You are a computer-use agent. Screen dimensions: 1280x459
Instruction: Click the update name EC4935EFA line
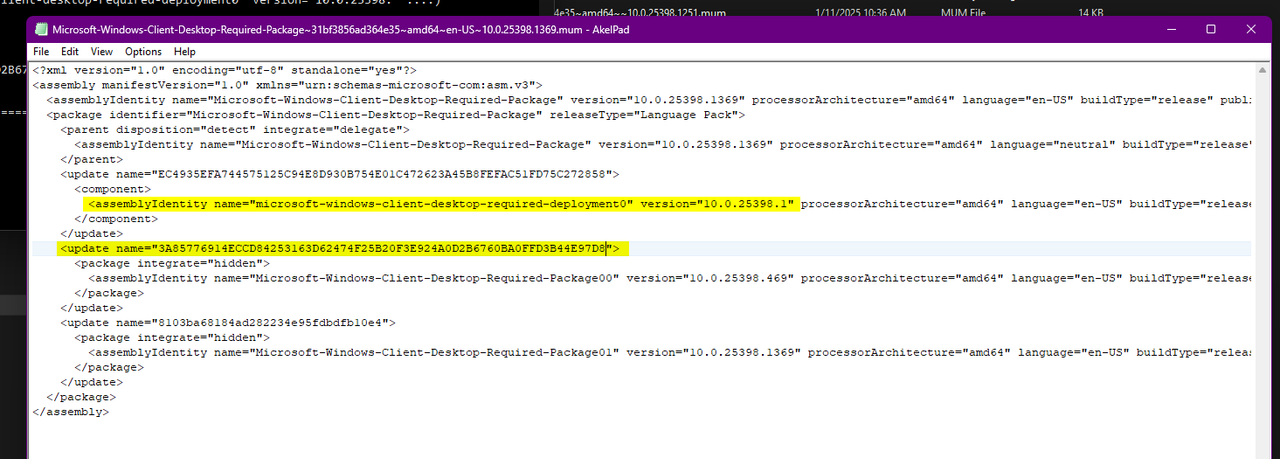pyautogui.click(x=340, y=174)
